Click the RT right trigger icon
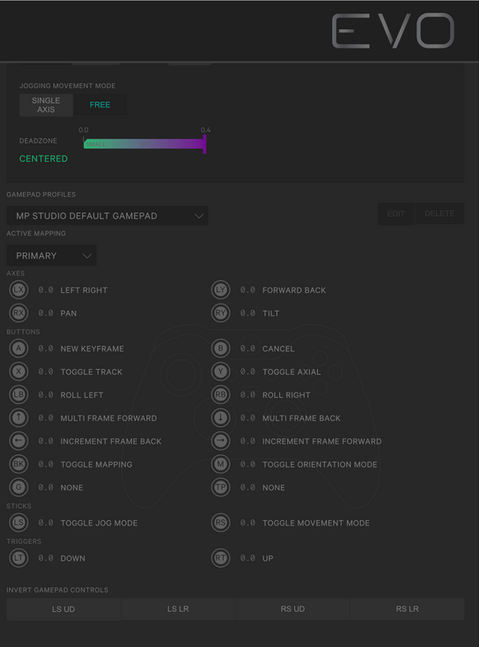This screenshot has height=647, width=479. click(x=221, y=558)
